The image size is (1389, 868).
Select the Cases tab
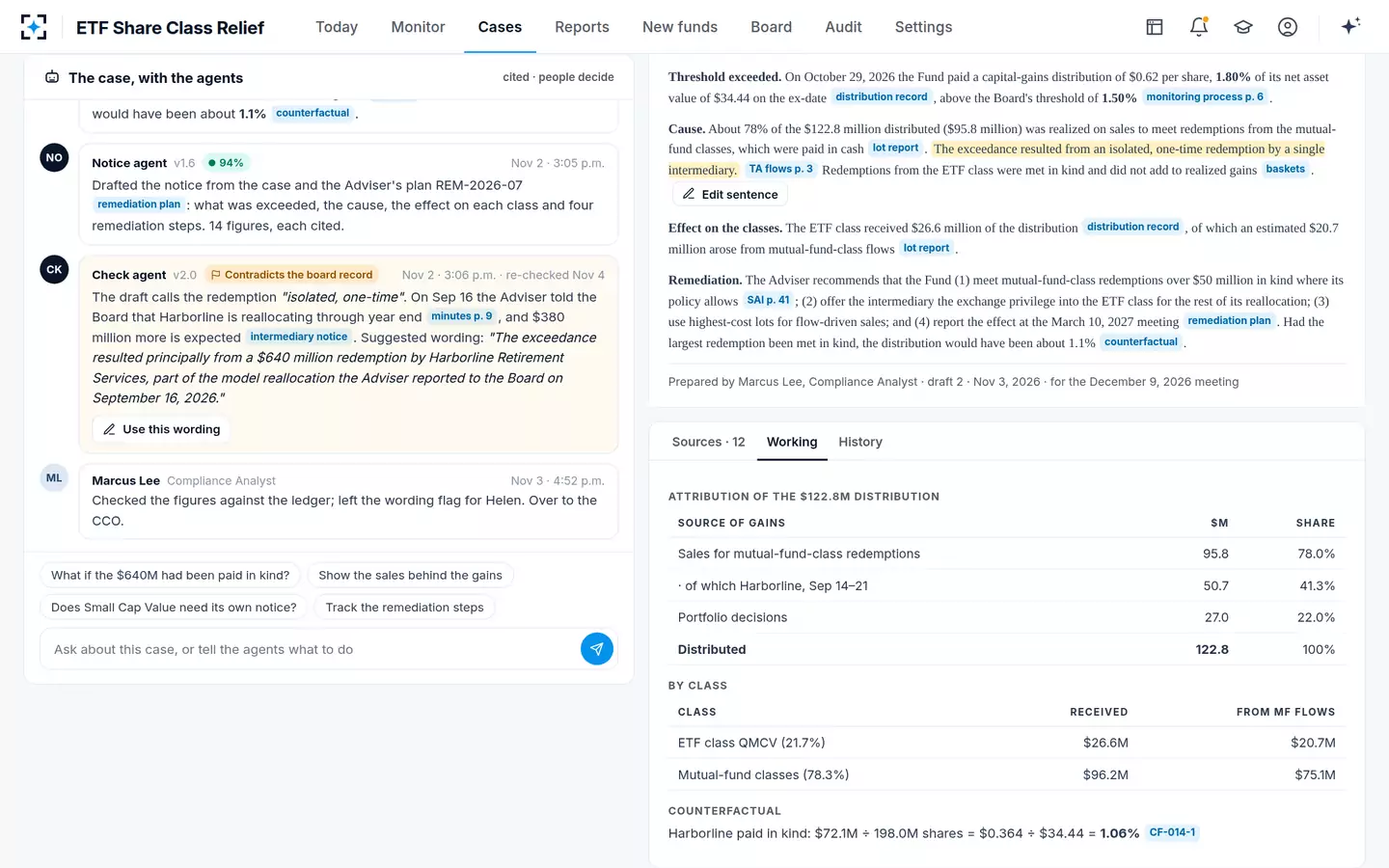(x=500, y=27)
